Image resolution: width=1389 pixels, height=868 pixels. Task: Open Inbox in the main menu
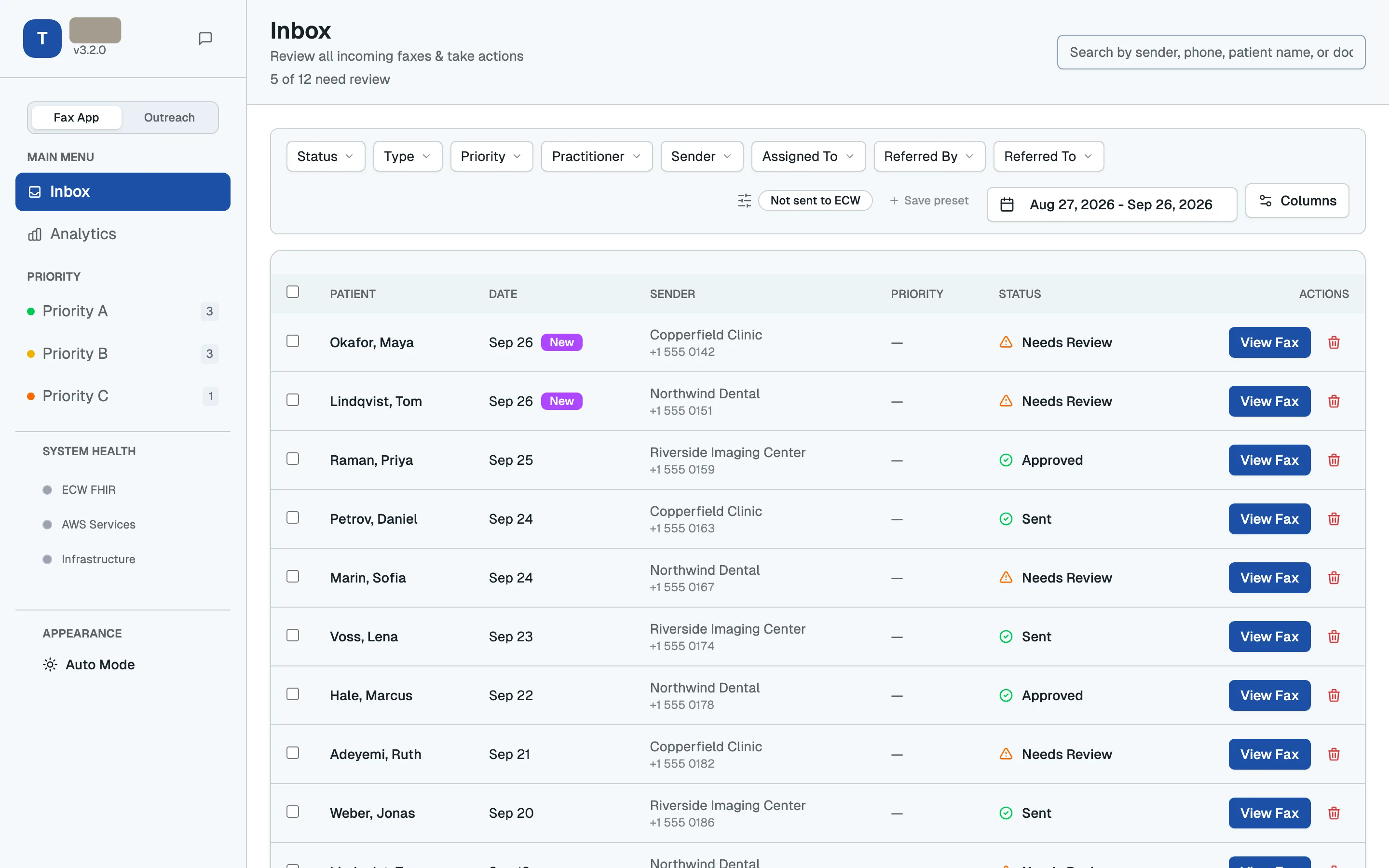click(x=123, y=192)
